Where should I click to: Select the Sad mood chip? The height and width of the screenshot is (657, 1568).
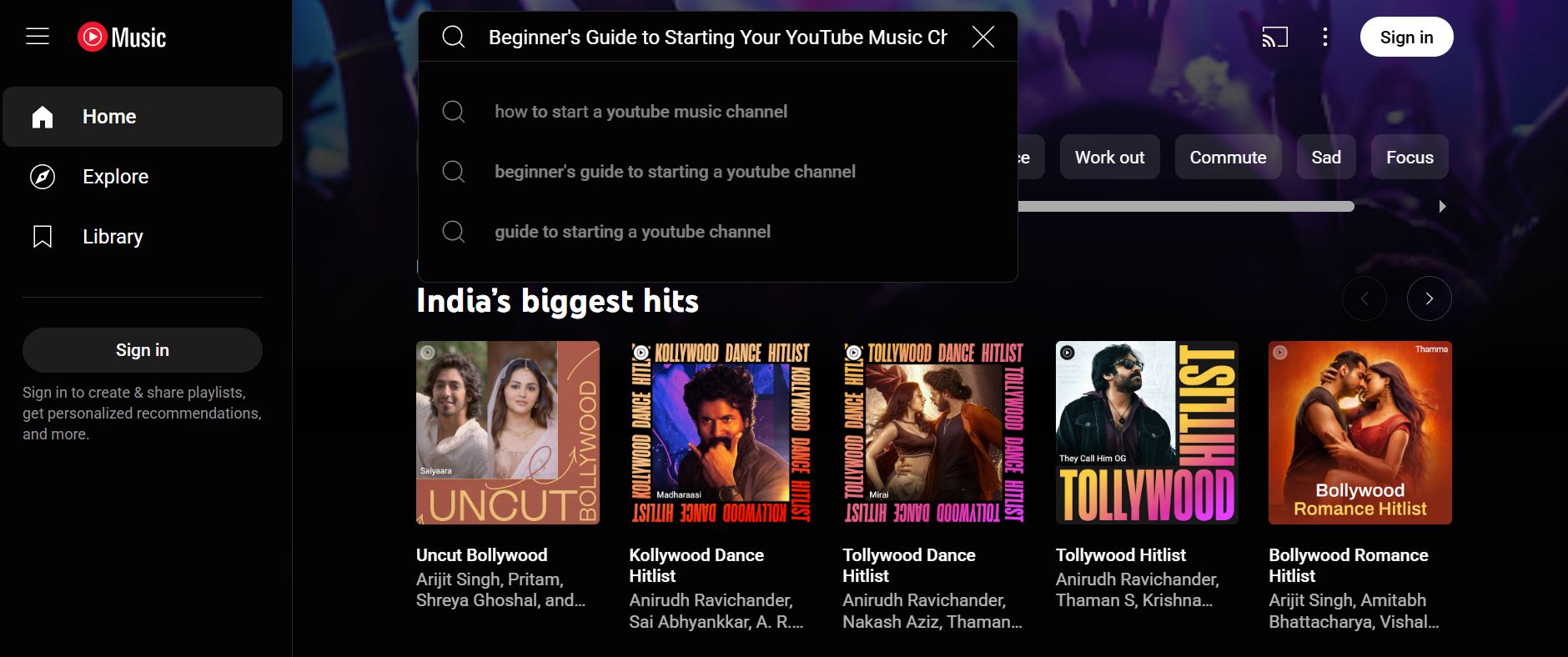click(x=1326, y=157)
